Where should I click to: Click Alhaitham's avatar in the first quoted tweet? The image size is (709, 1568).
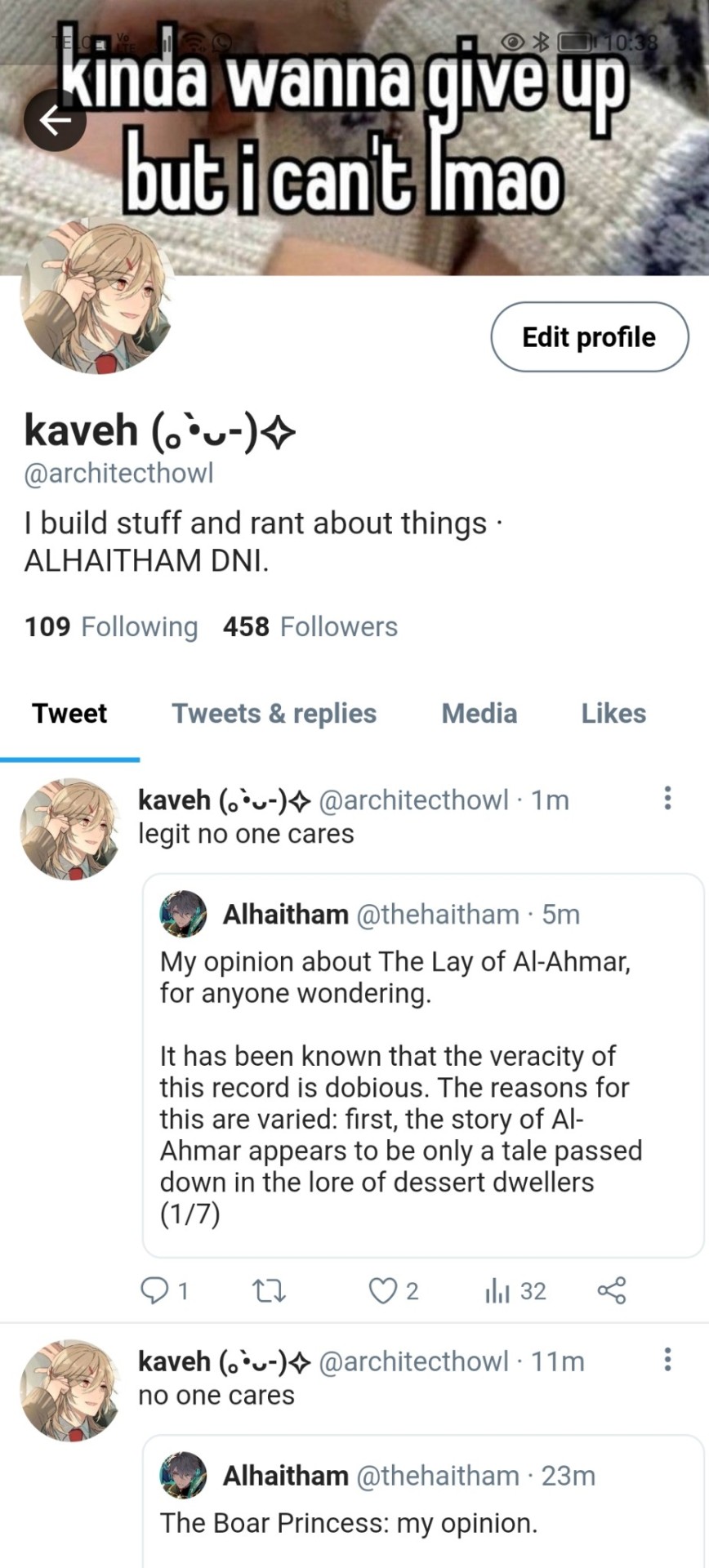click(183, 914)
